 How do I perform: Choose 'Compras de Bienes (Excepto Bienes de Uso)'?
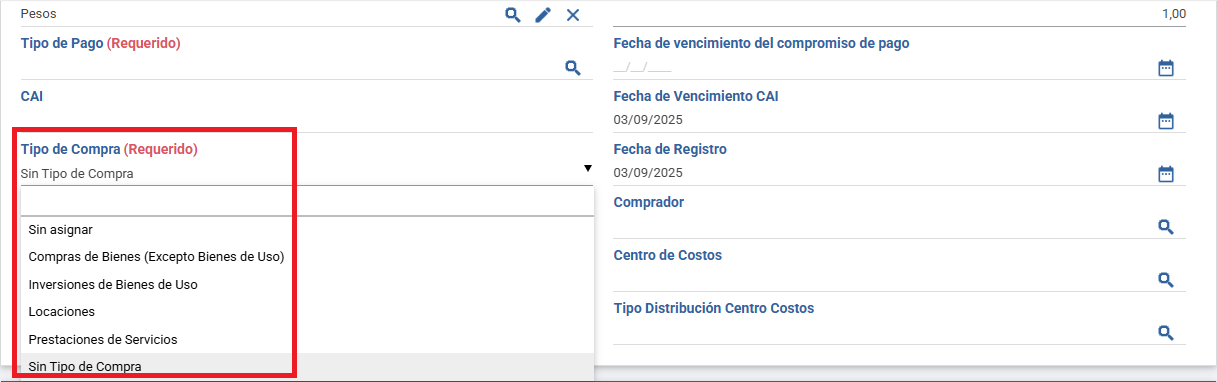coord(307,257)
